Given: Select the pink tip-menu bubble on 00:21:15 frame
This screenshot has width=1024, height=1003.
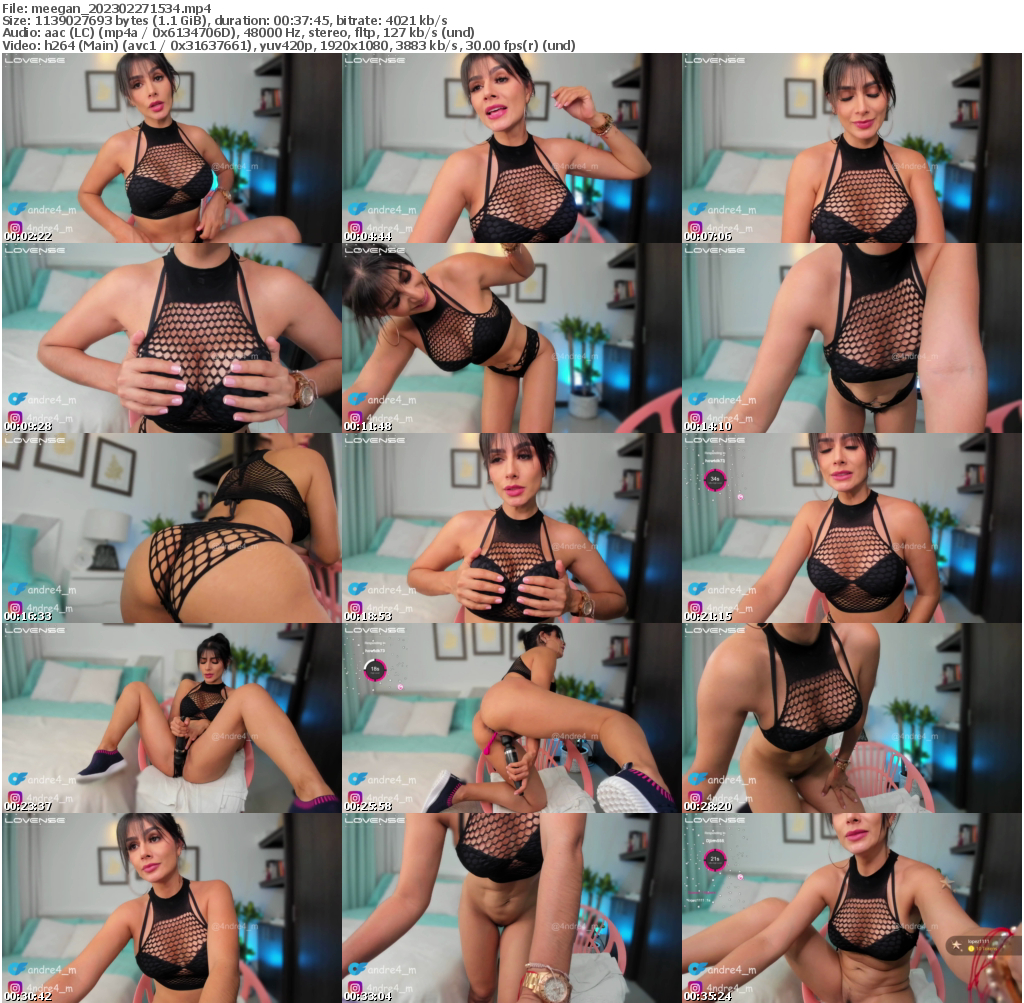Looking at the screenshot, I should [715, 480].
